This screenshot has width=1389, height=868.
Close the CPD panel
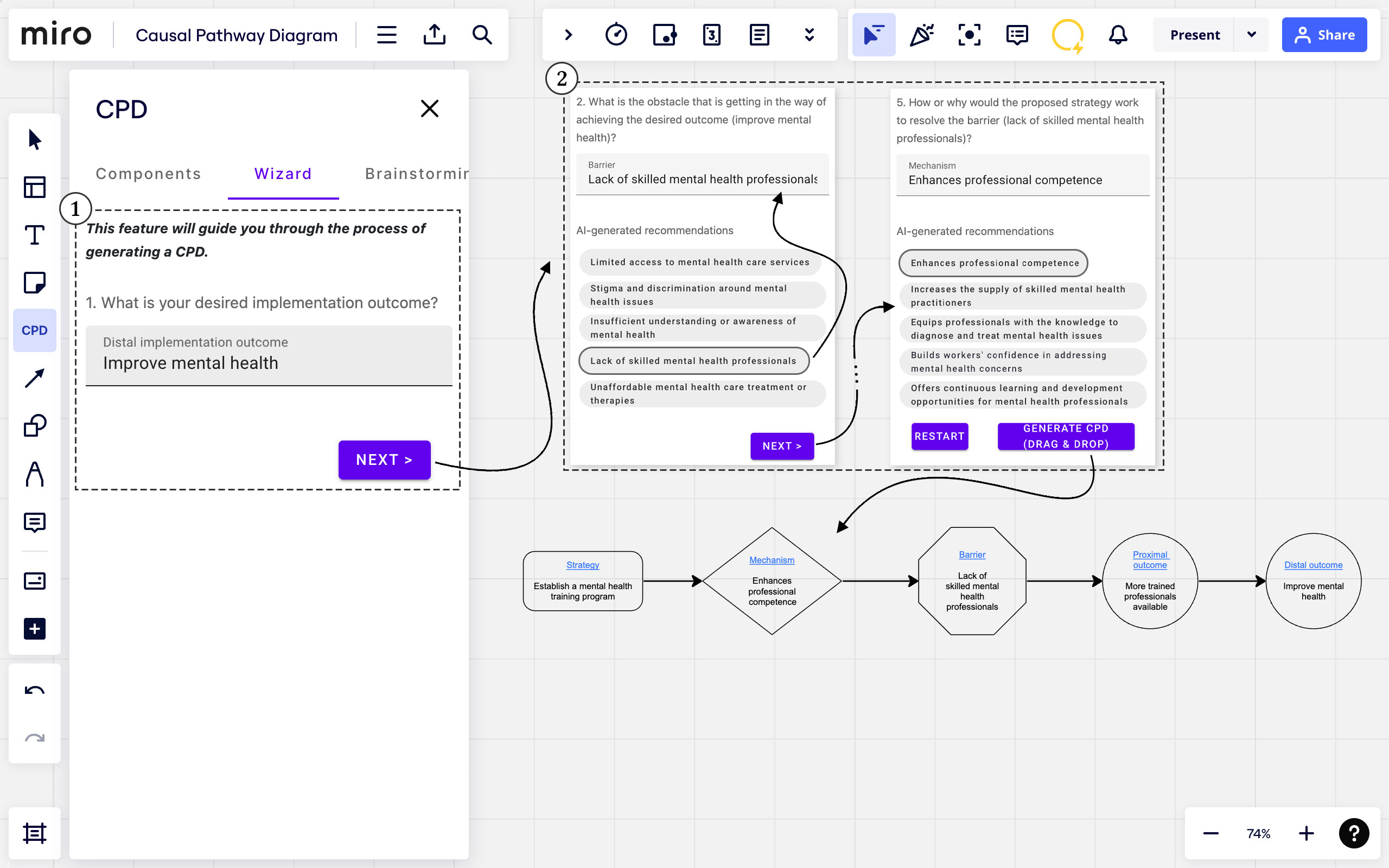429,108
